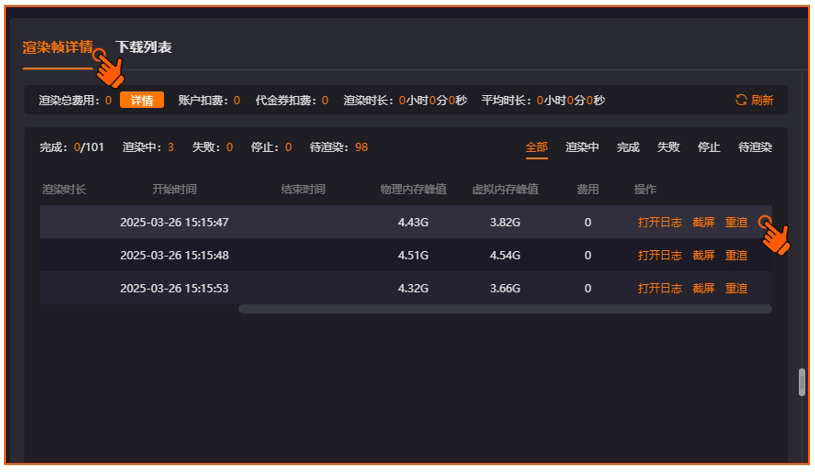Show only 停止 frames

pos(709,148)
